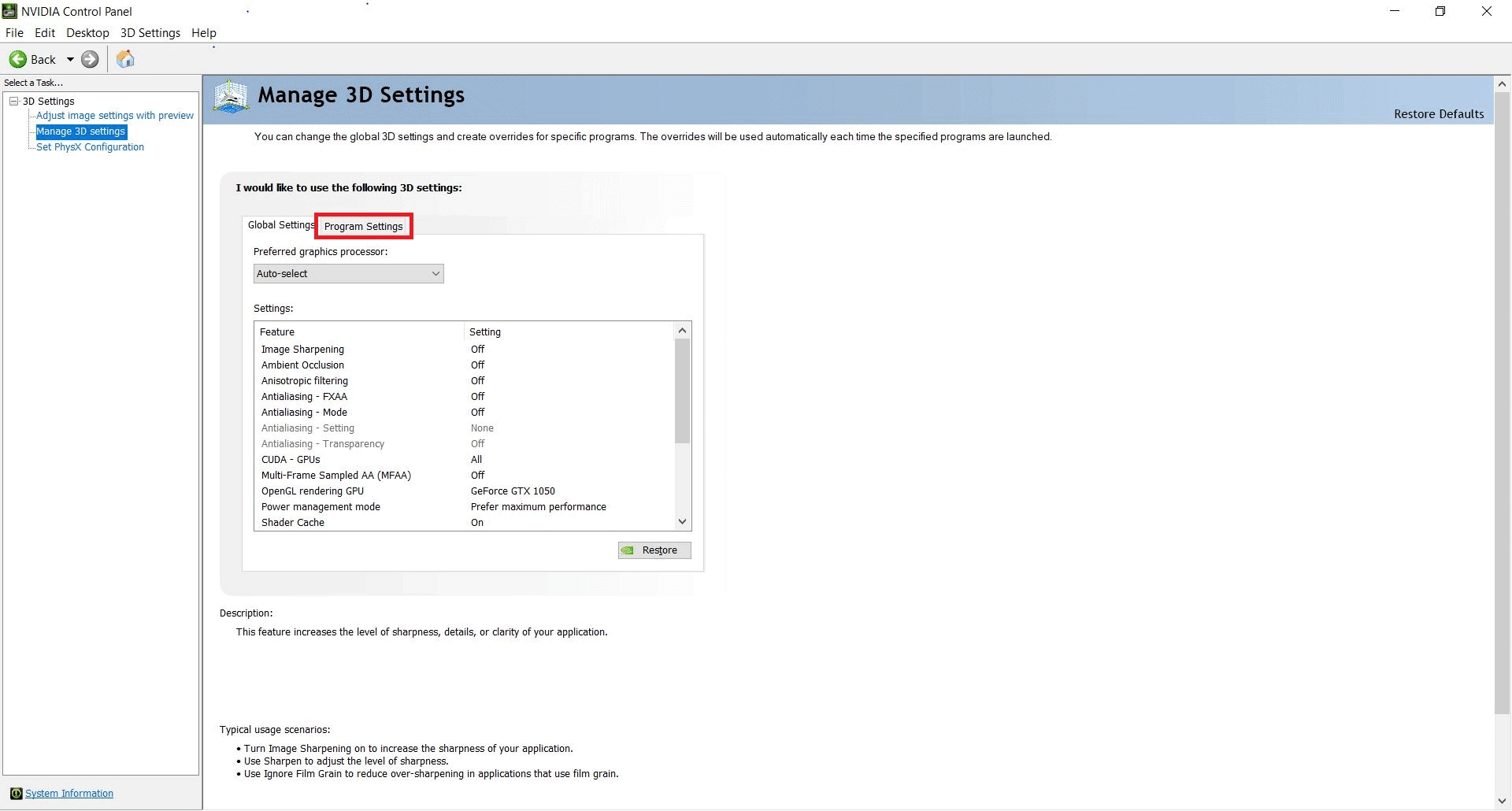Select Manage 3D settings in task tree
1512x811 pixels.
[80, 131]
